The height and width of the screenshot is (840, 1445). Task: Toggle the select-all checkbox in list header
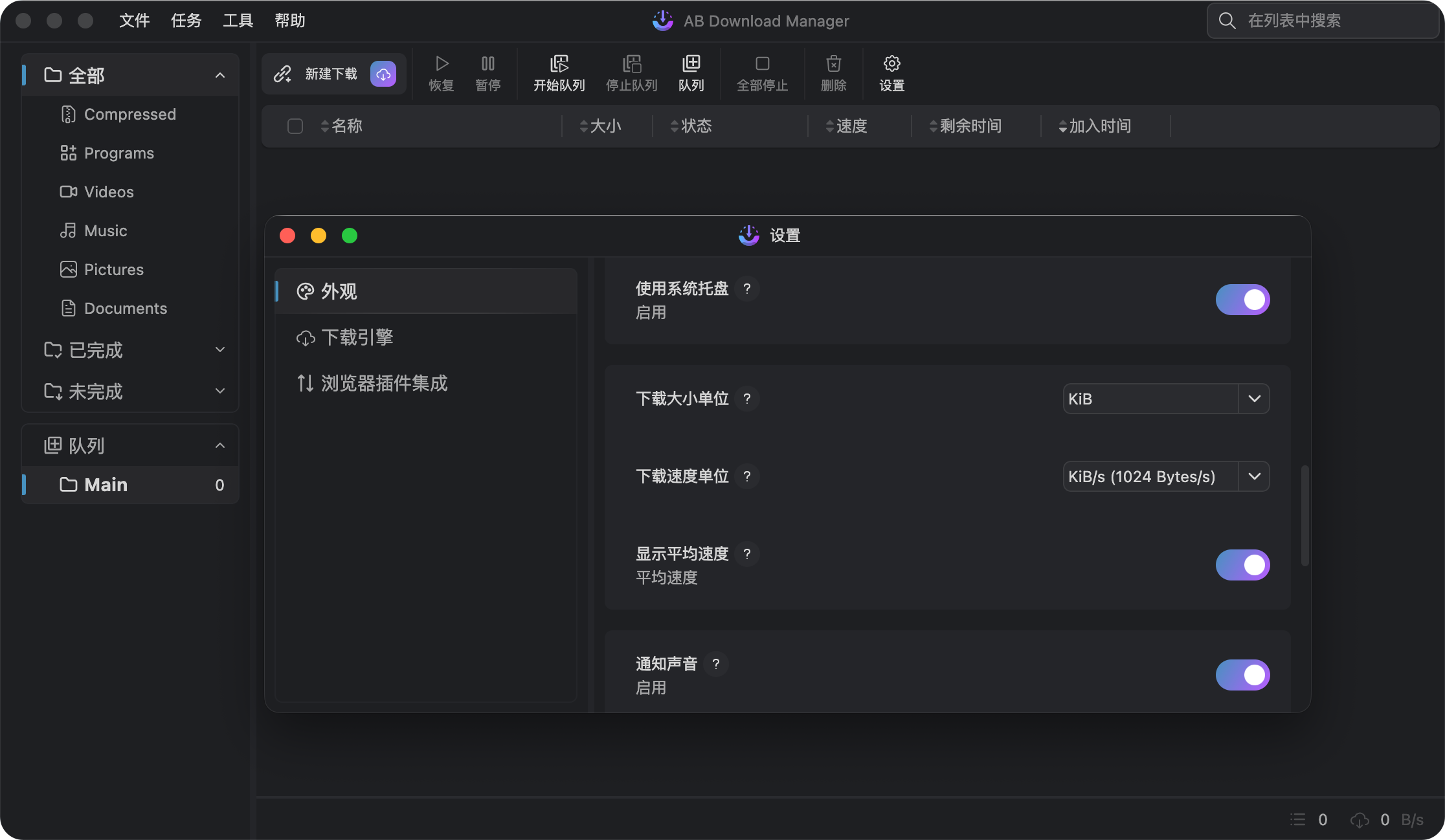coord(295,126)
